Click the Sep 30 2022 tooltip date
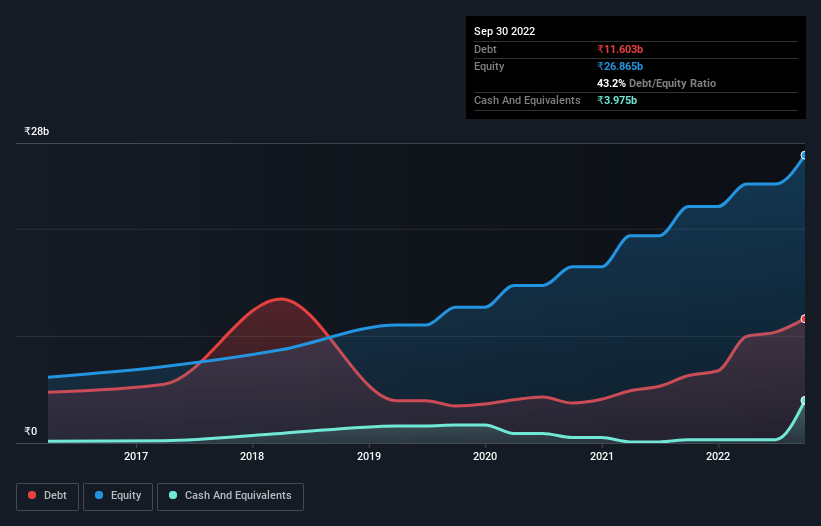 pyautogui.click(x=504, y=31)
